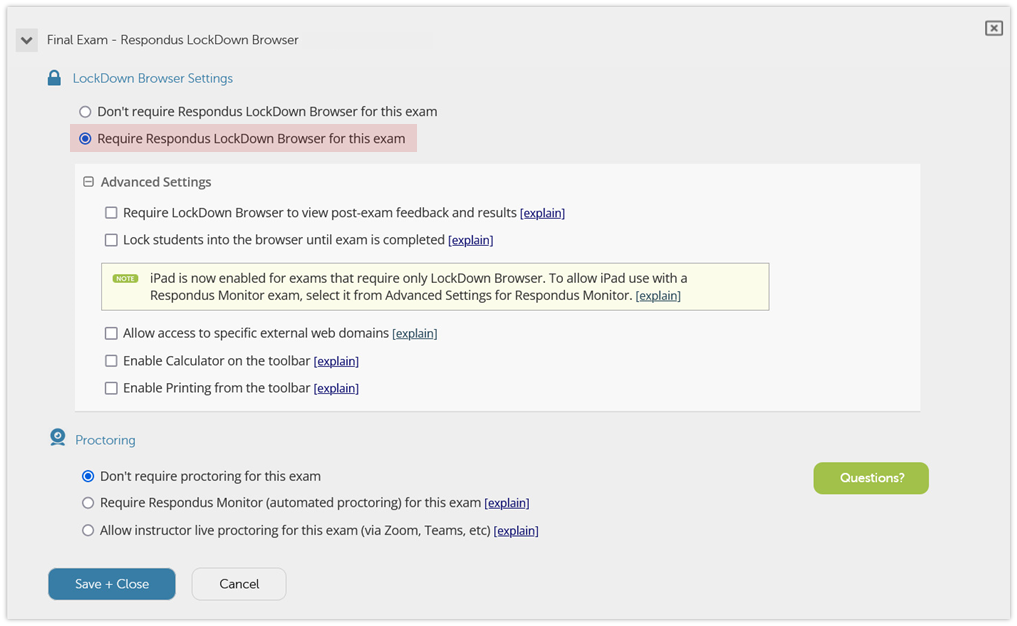The image size is (1017, 626).
Task: Check Allow access to specific external web domains
Action: (112, 333)
